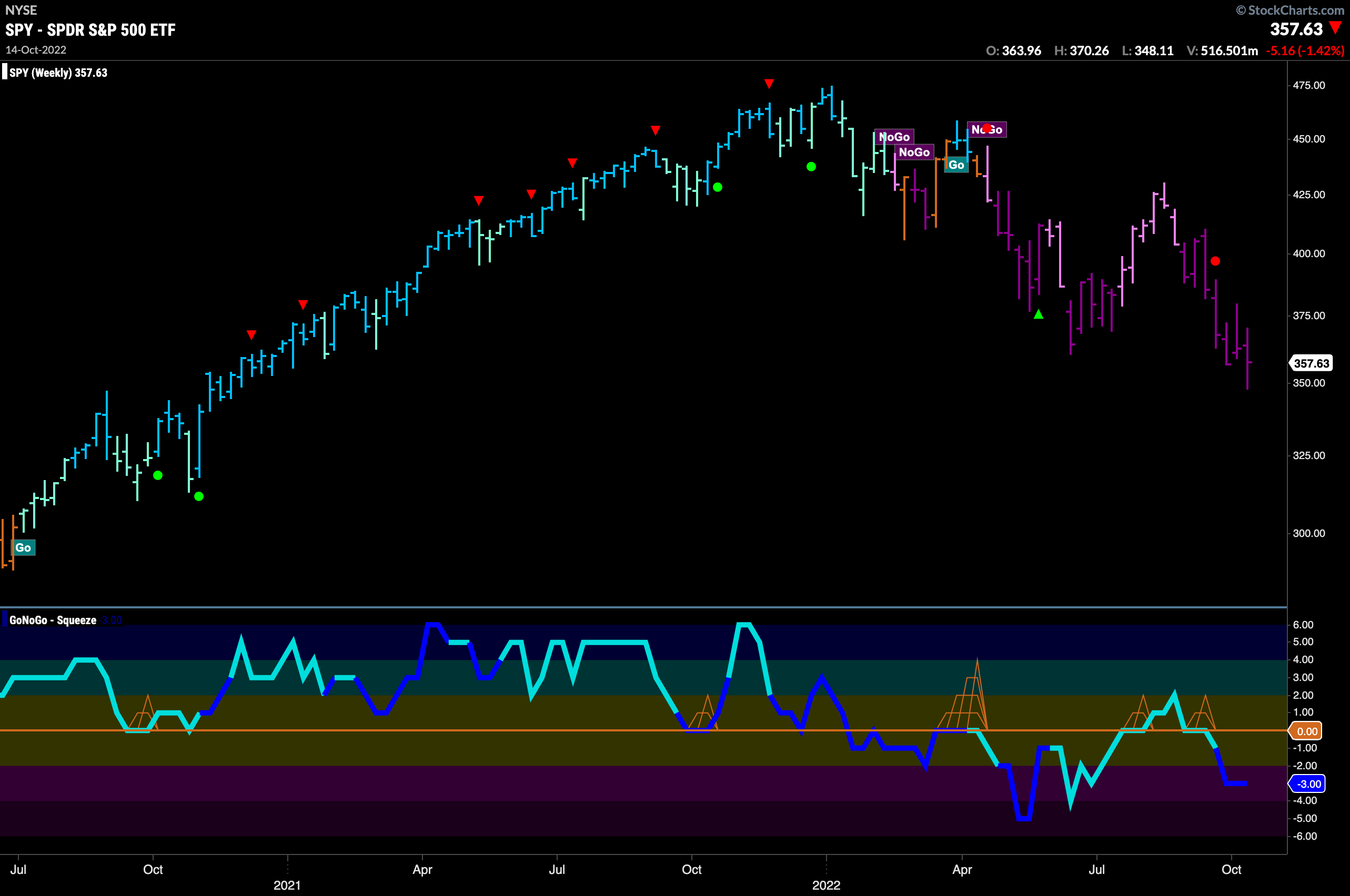Select the lowest green dot near November 2020
Image resolution: width=1350 pixels, height=896 pixels.
click(199, 496)
